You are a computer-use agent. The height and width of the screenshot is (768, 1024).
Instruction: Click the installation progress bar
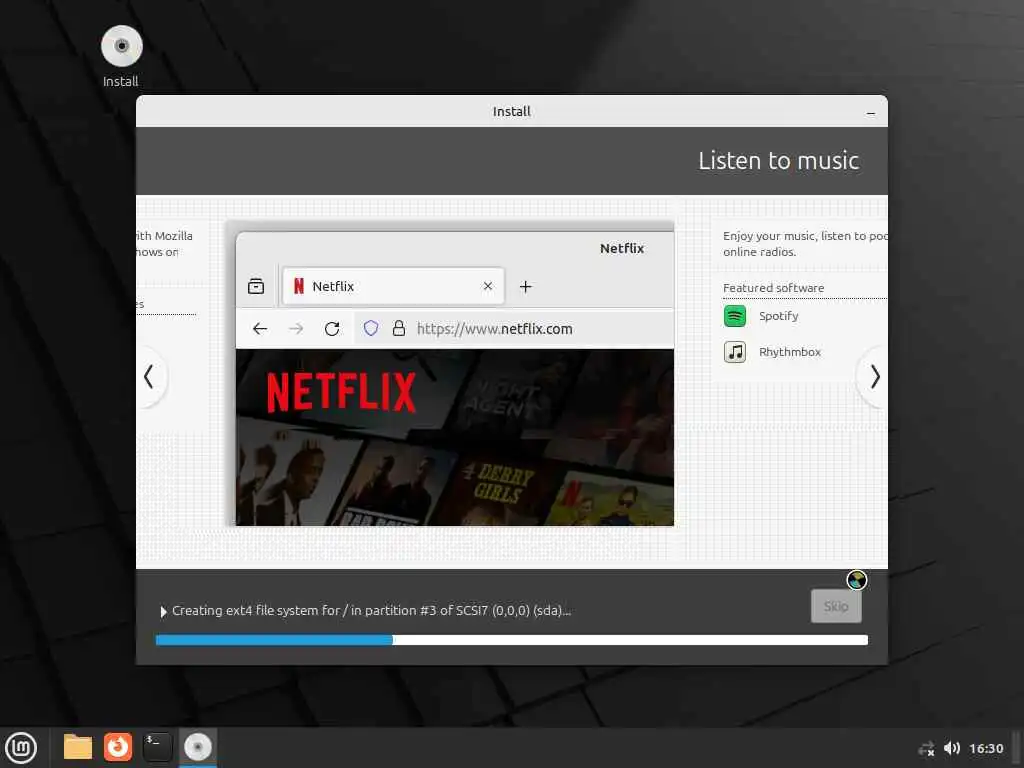511,640
